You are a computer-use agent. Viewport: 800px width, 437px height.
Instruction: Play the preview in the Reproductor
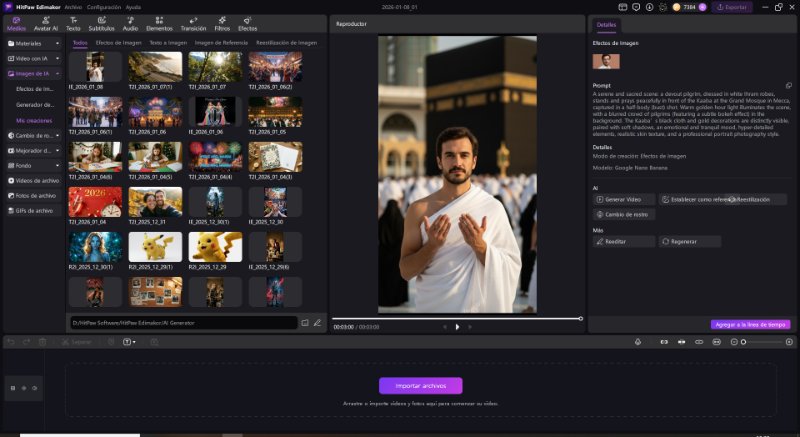click(457, 327)
